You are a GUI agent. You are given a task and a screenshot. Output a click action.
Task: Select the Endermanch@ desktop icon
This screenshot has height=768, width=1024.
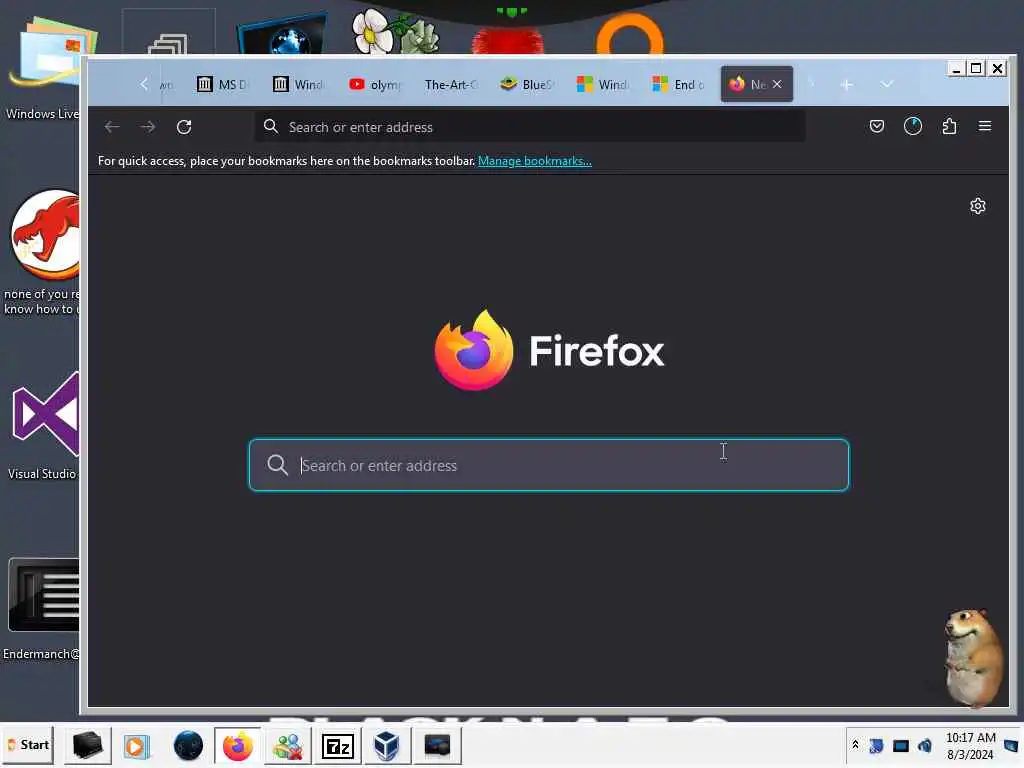(x=42, y=609)
